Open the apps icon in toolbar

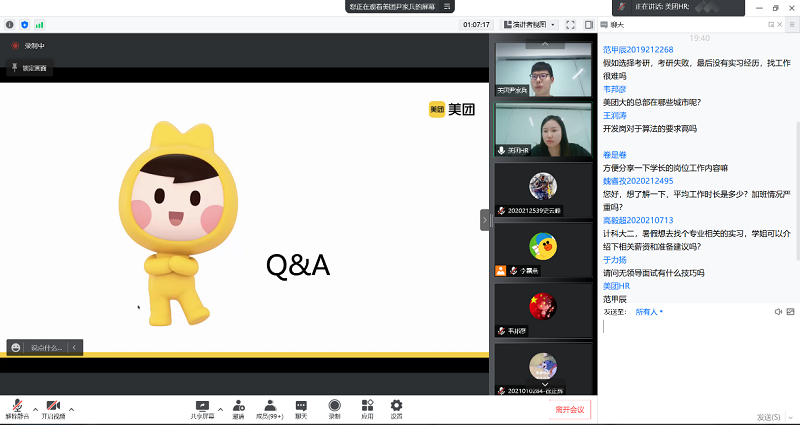pos(367,406)
